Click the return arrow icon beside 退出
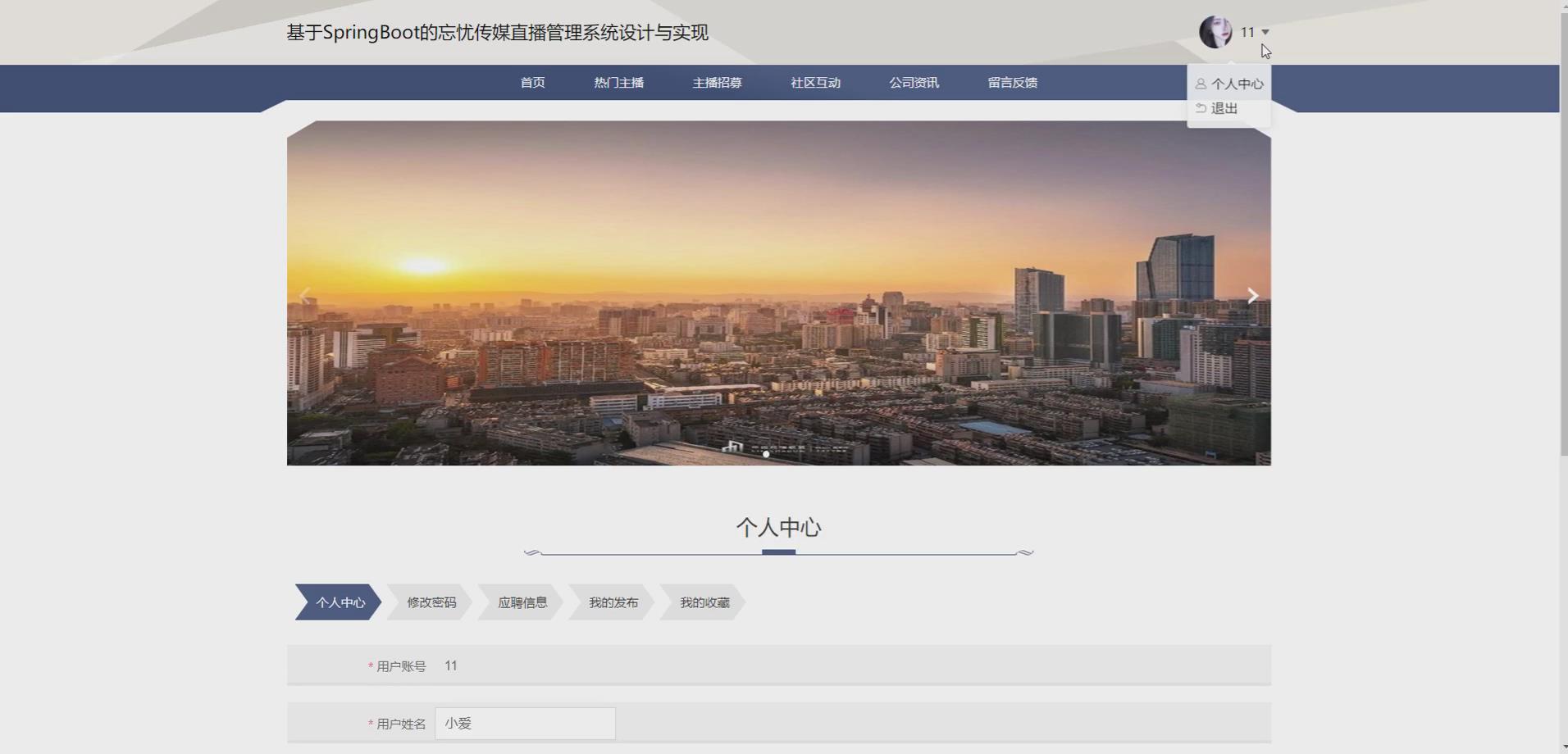1568x754 pixels. pos(1201,108)
